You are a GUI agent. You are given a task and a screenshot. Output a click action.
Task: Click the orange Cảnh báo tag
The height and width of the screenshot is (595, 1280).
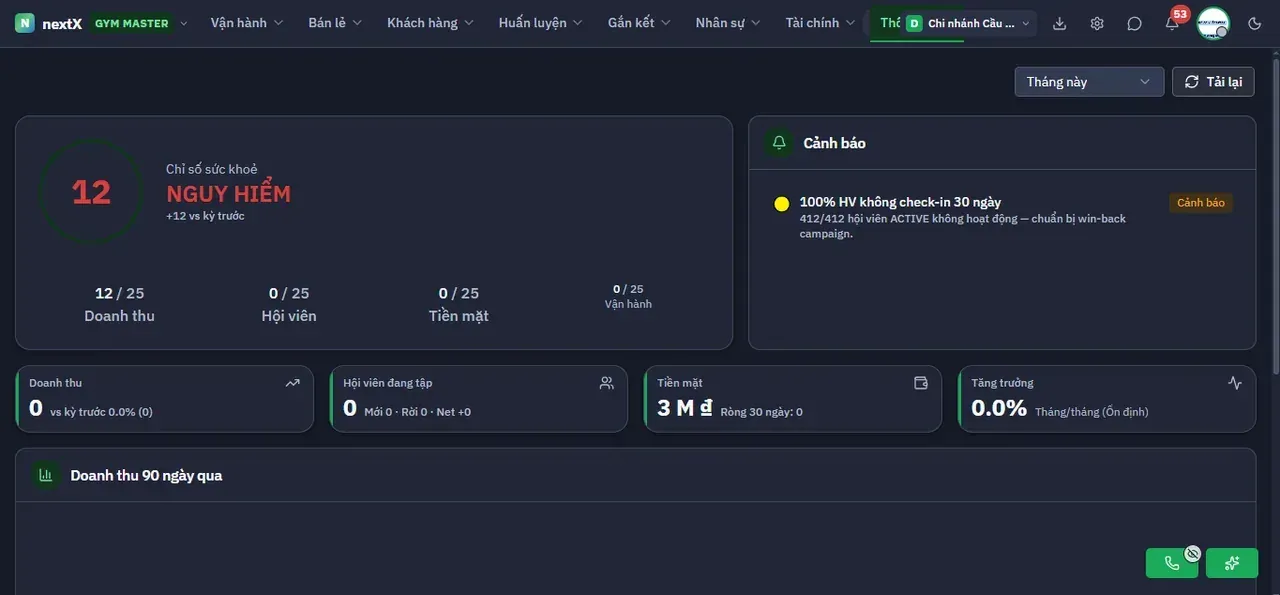(1201, 203)
